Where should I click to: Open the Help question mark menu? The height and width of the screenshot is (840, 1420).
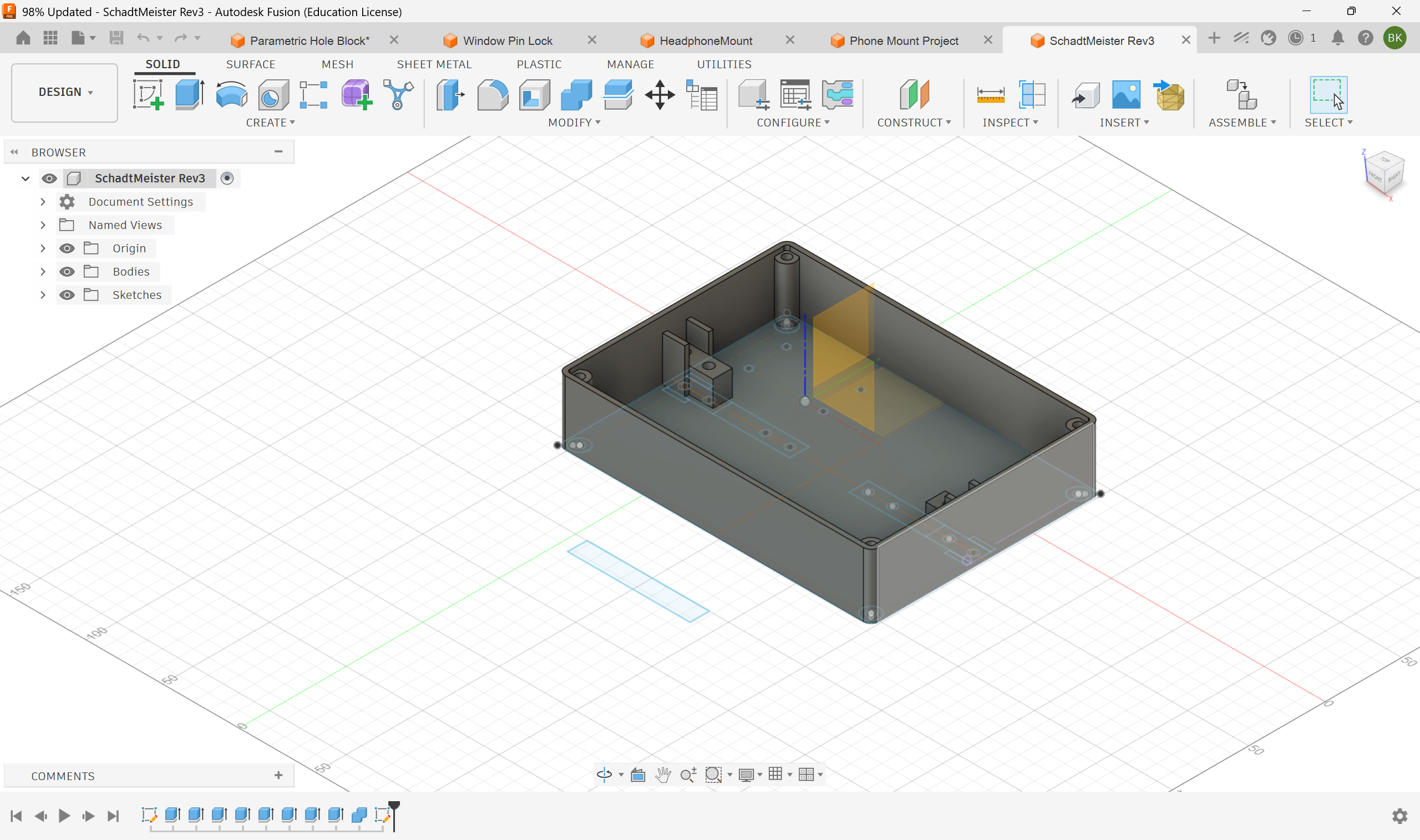pos(1366,38)
